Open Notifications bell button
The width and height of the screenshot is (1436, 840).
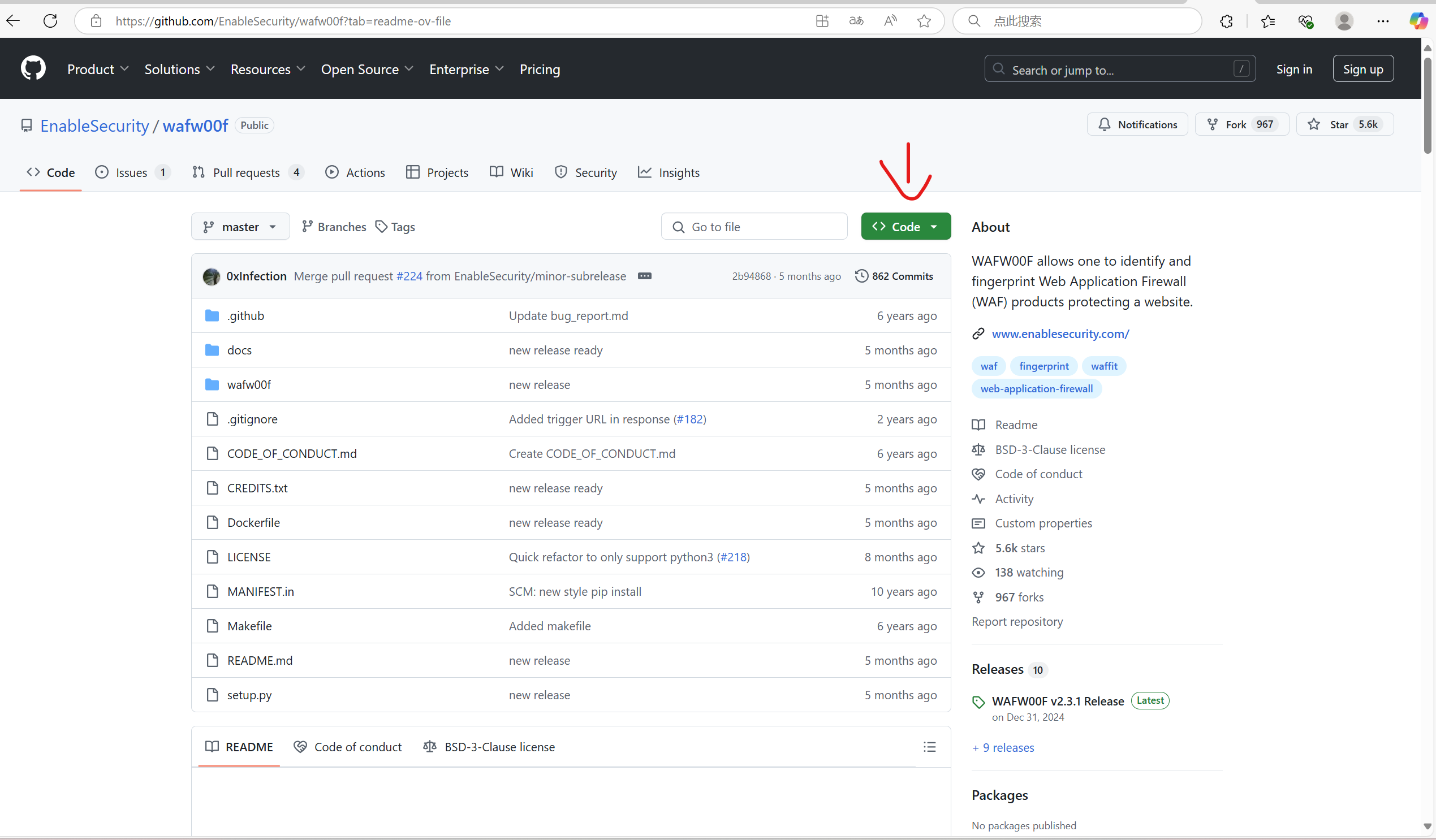(1137, 124)
